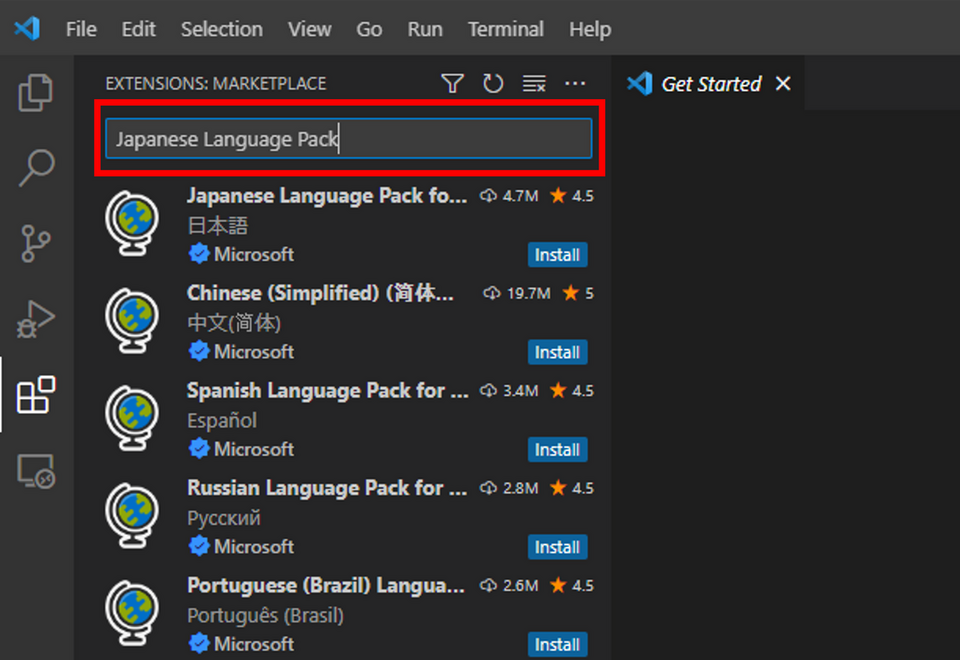Open Run and Debug view
This screenshot has width=960, height=660.
[x=36, y=318]
